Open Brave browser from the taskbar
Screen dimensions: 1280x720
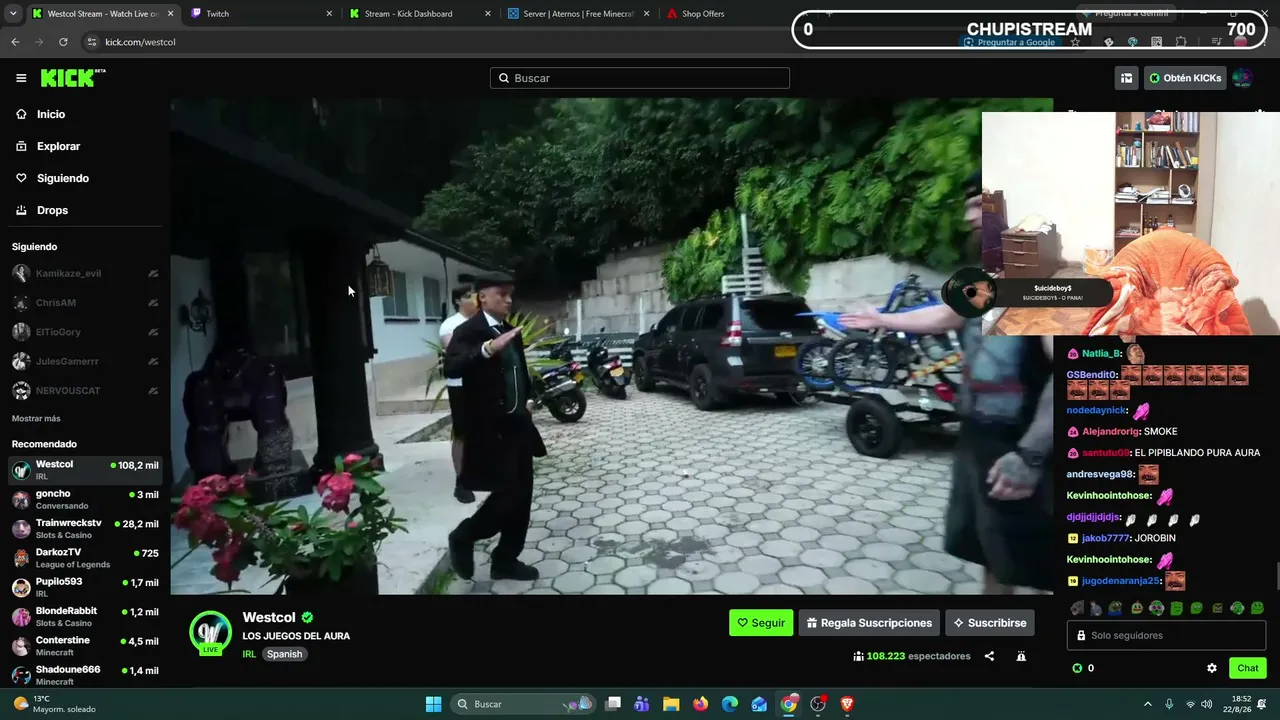point(847,704)
